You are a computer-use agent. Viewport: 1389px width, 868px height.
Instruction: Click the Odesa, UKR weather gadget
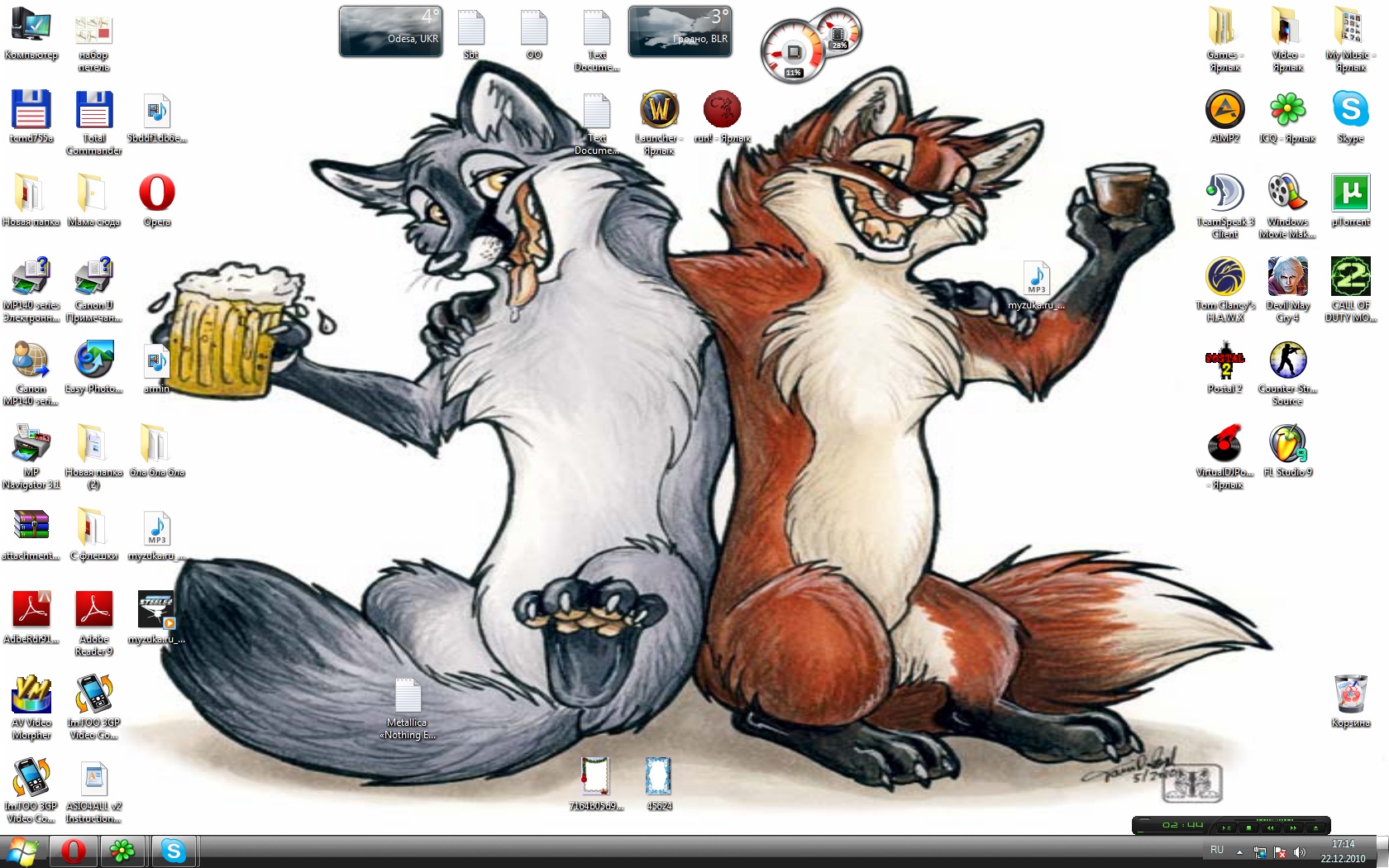click(390, 31)
